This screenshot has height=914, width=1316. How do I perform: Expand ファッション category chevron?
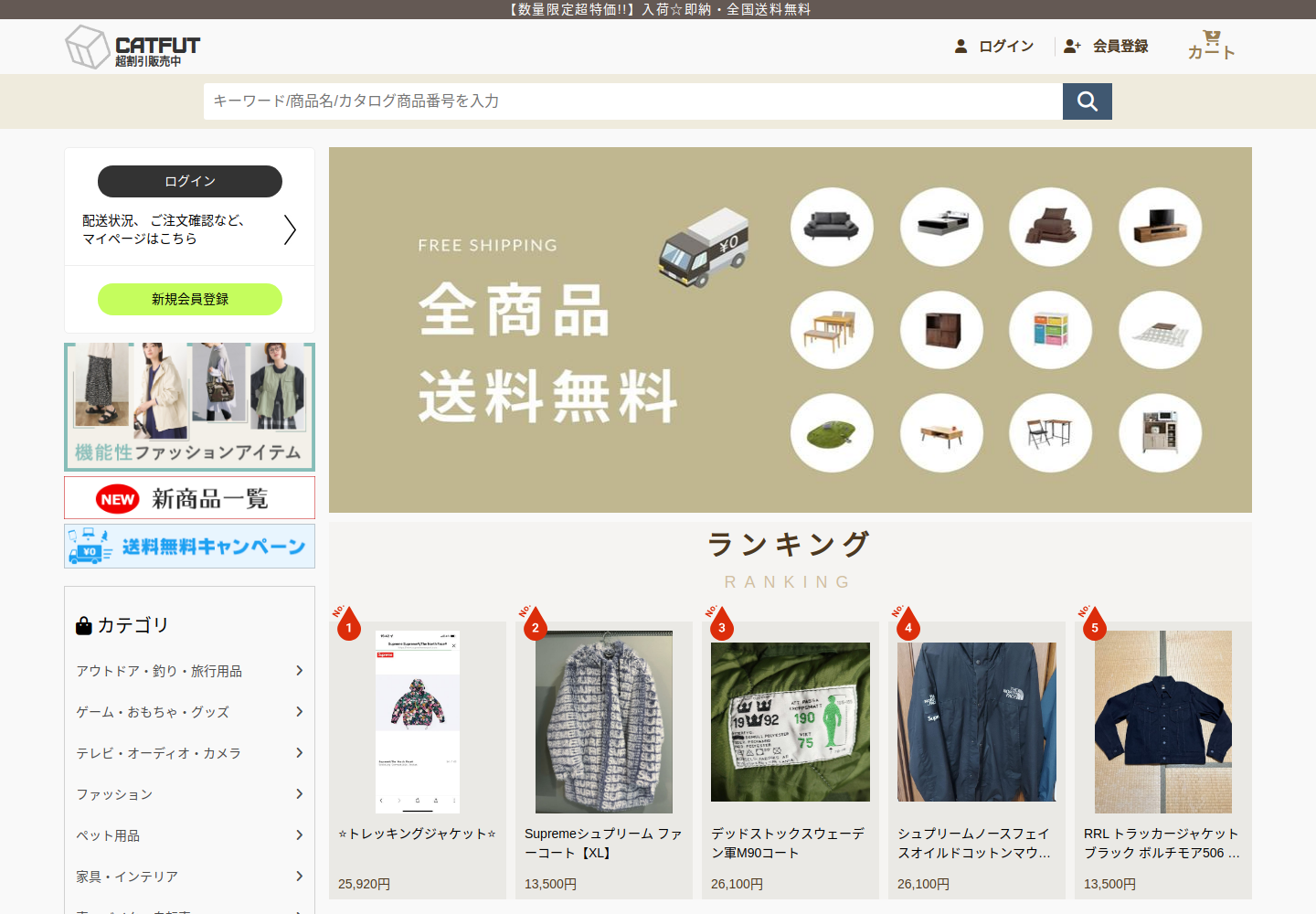tap(299, 794)
